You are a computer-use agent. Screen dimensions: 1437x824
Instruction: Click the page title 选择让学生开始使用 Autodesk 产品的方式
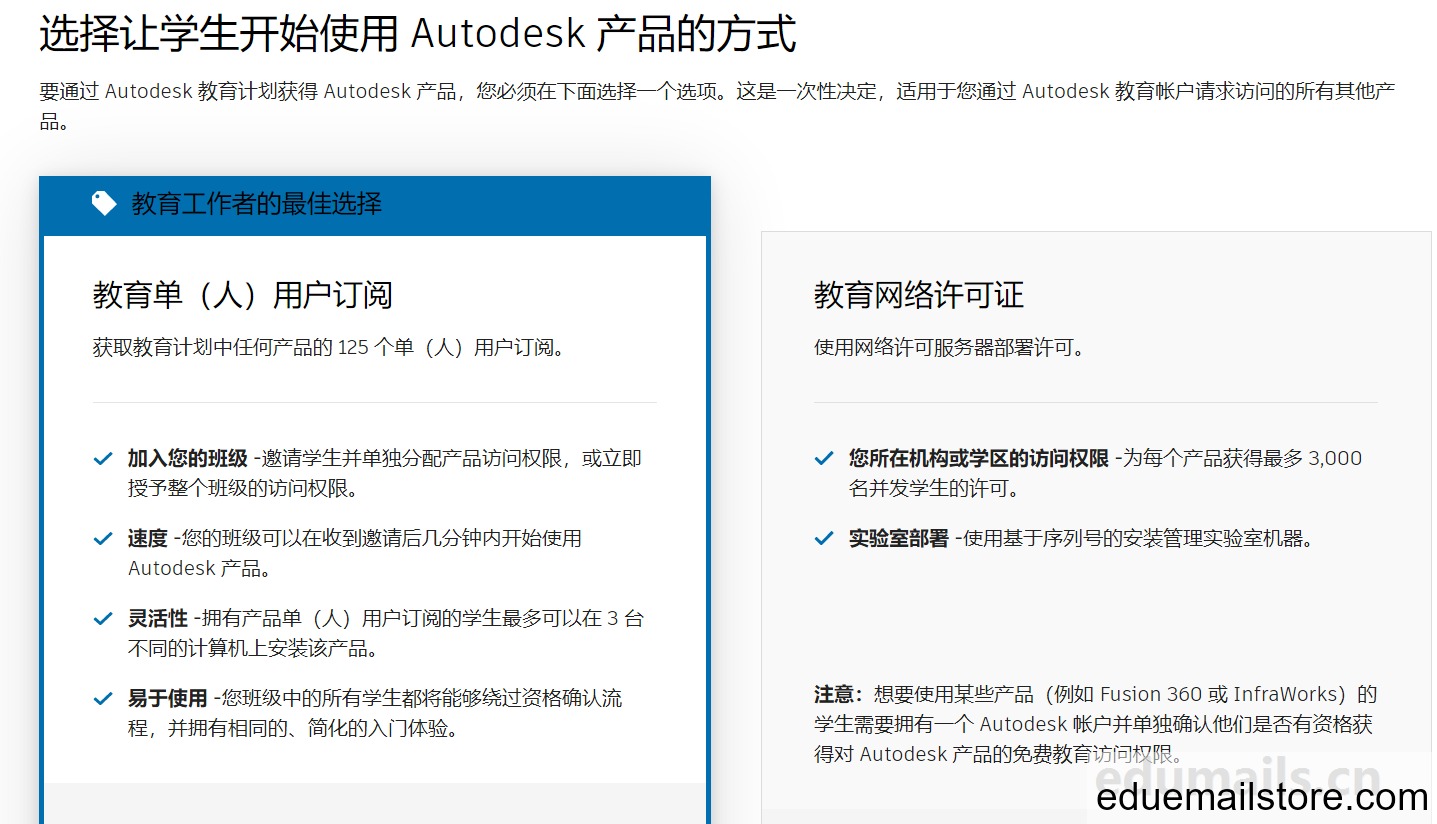418,34
